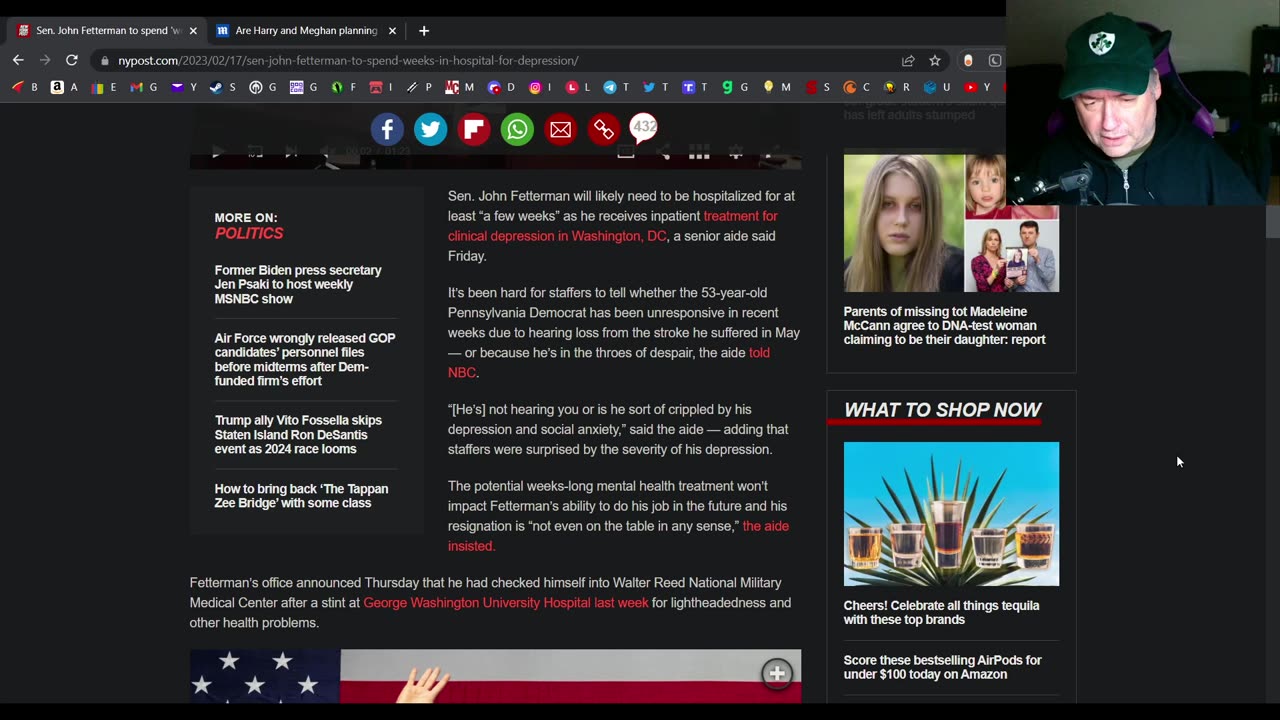
Task: Open the bestselling AirPods deal link
Action: [942, 667]
